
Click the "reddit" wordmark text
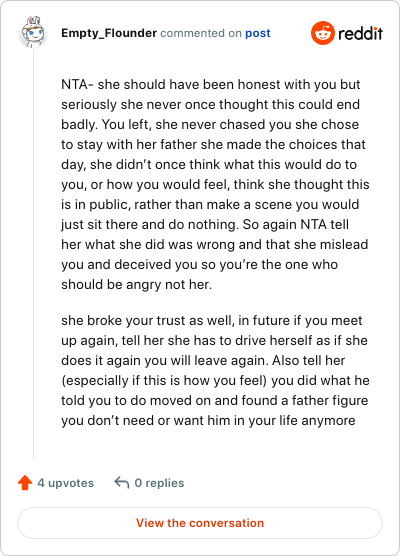360,33
